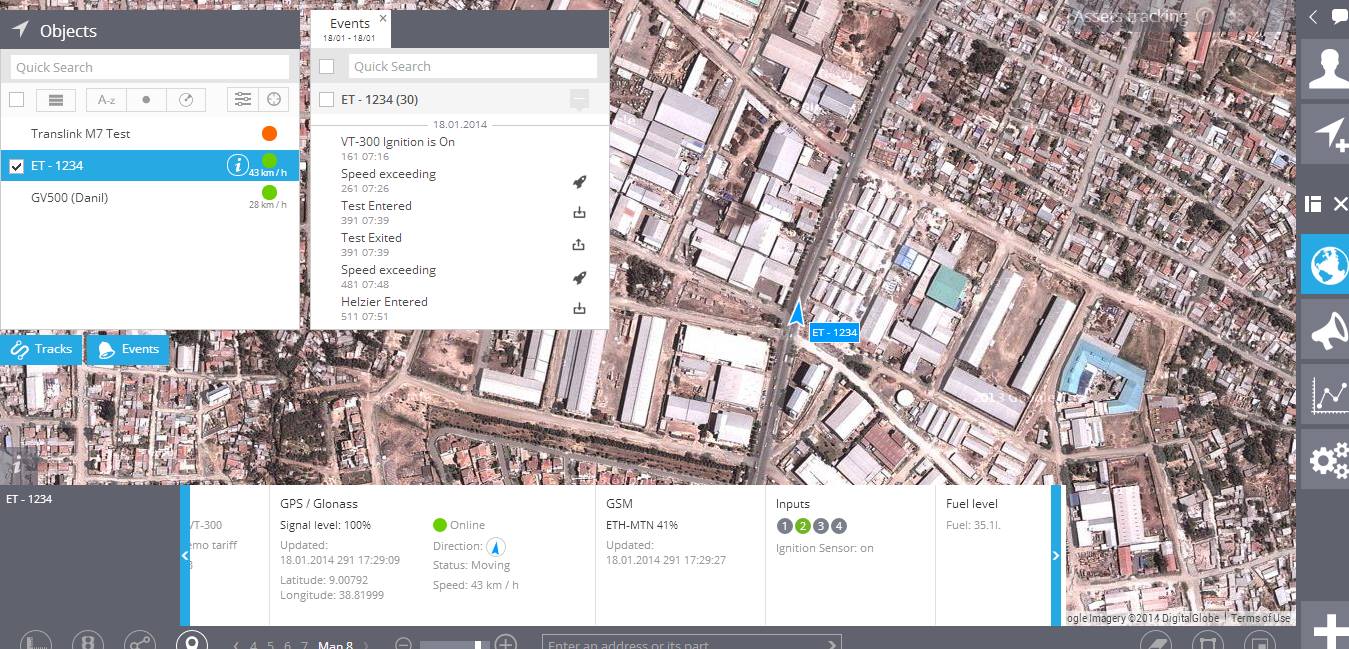Click the help icon beside Assets tracking
Viewport: 1349px width, 649px height.
1205,16
